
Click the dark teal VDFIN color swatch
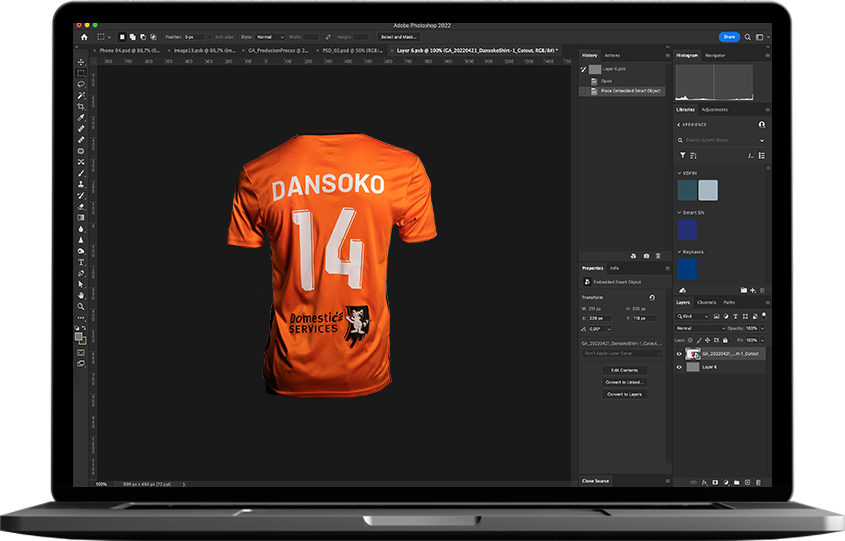pos(687,190)
